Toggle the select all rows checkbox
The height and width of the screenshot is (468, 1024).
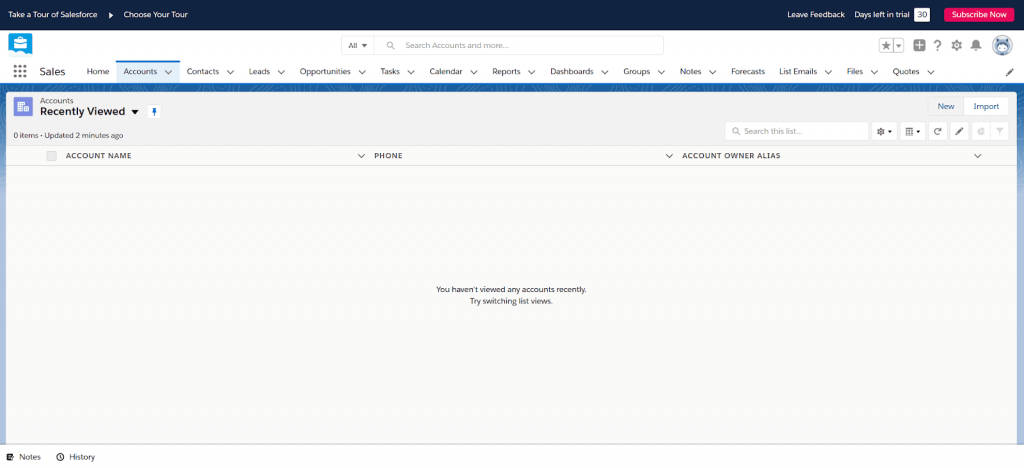[52, 156]
